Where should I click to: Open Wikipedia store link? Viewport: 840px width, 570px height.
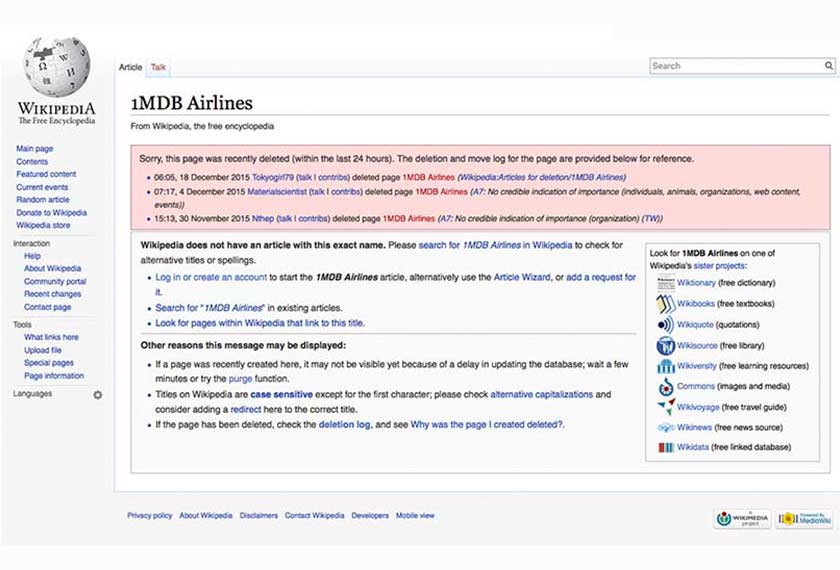click(43, 225)
